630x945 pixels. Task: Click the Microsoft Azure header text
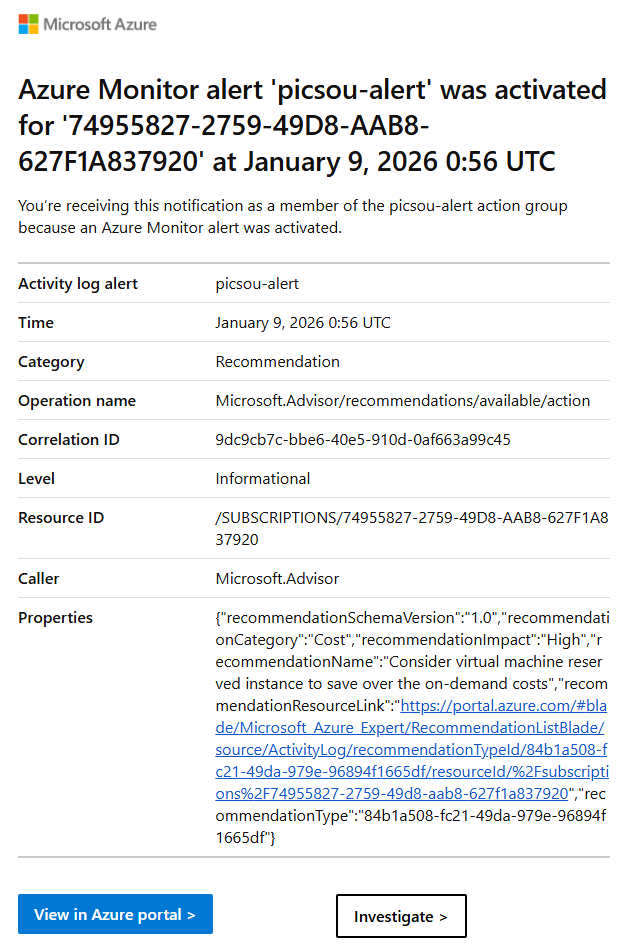[100, 24]
